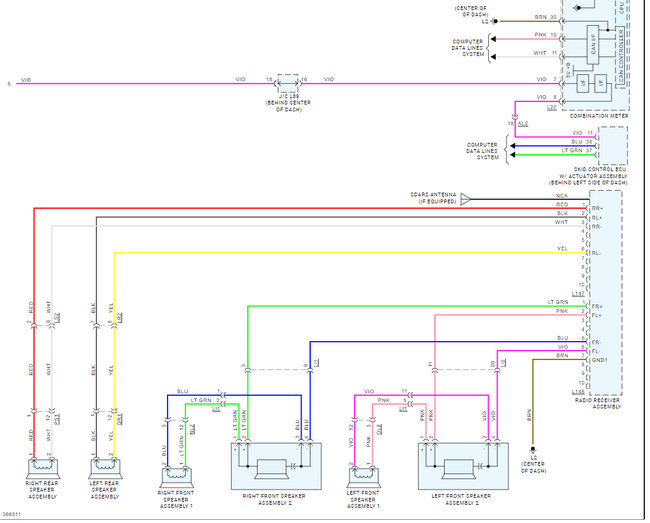Screen dimensions: 650x523
Task: Click the "YEL" label on wire to RL- pin 6
Action: (563, 249)
